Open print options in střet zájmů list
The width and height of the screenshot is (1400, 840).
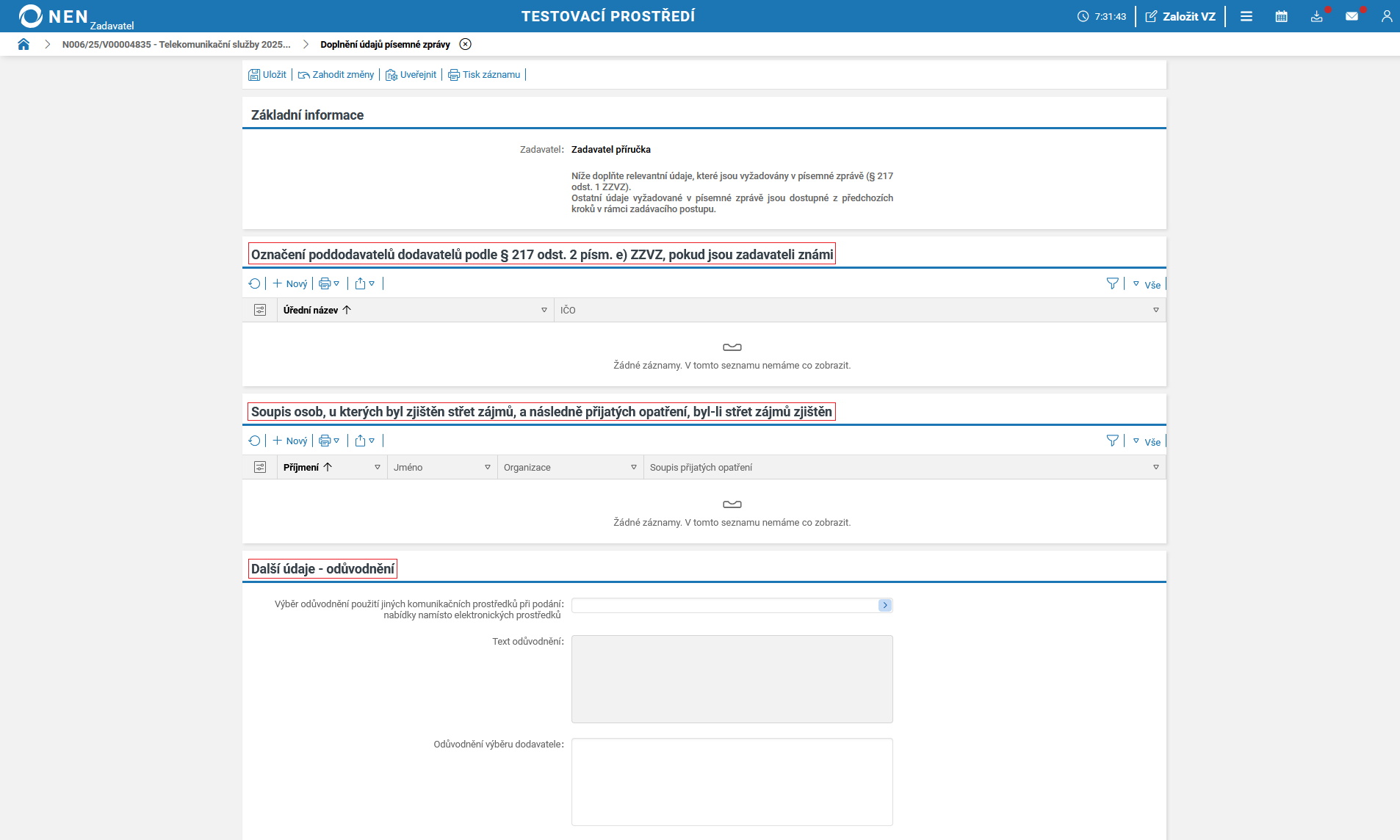click(329, 441)
